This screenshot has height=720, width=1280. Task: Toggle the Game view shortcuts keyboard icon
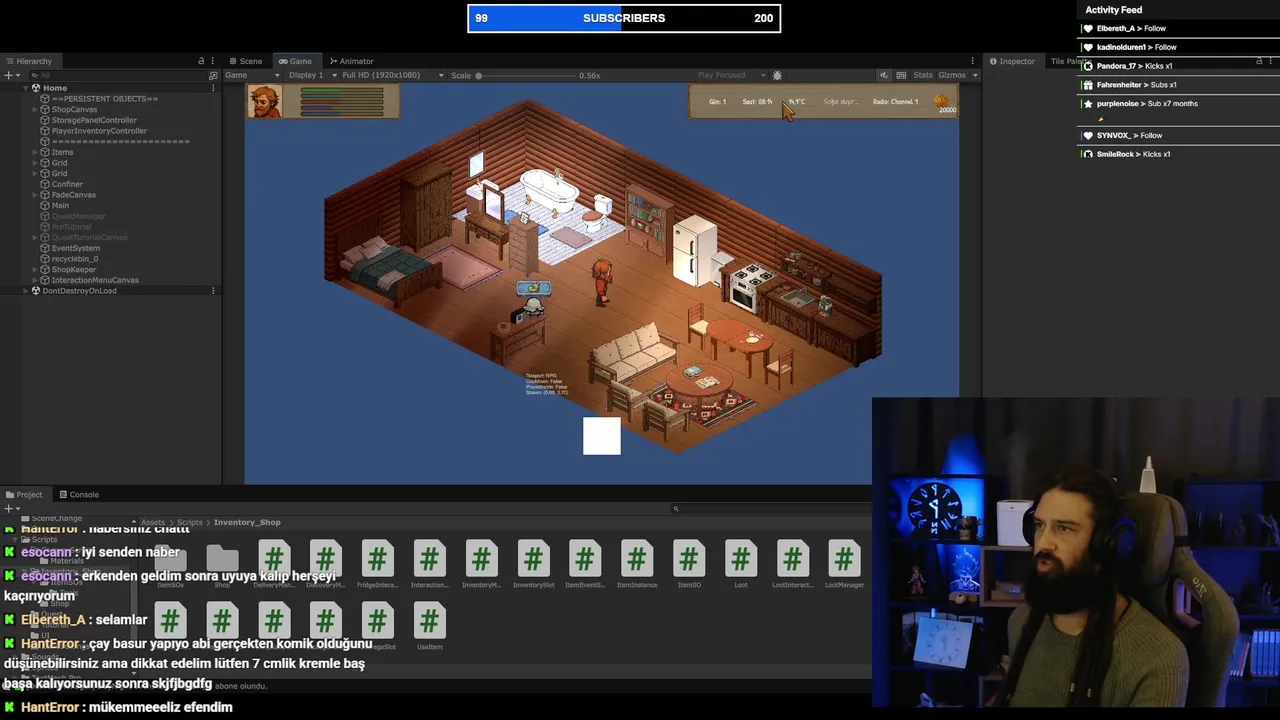pos(901,75)
